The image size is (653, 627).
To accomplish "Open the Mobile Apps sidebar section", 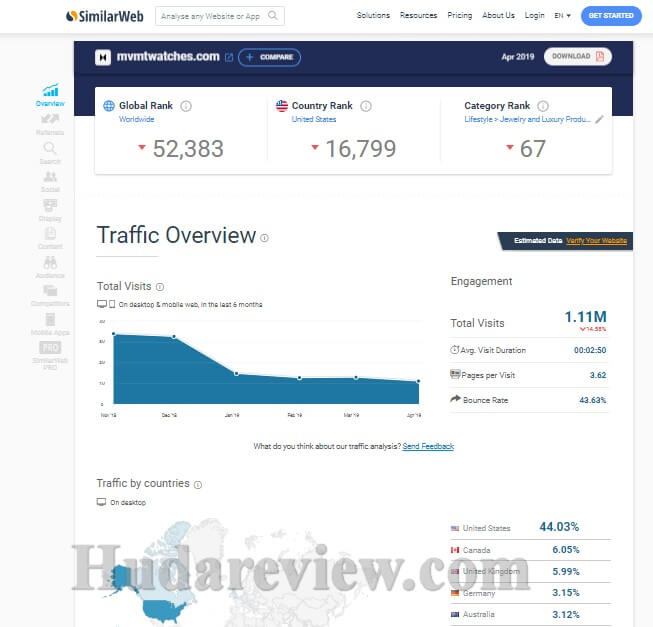I will point(50,324).
